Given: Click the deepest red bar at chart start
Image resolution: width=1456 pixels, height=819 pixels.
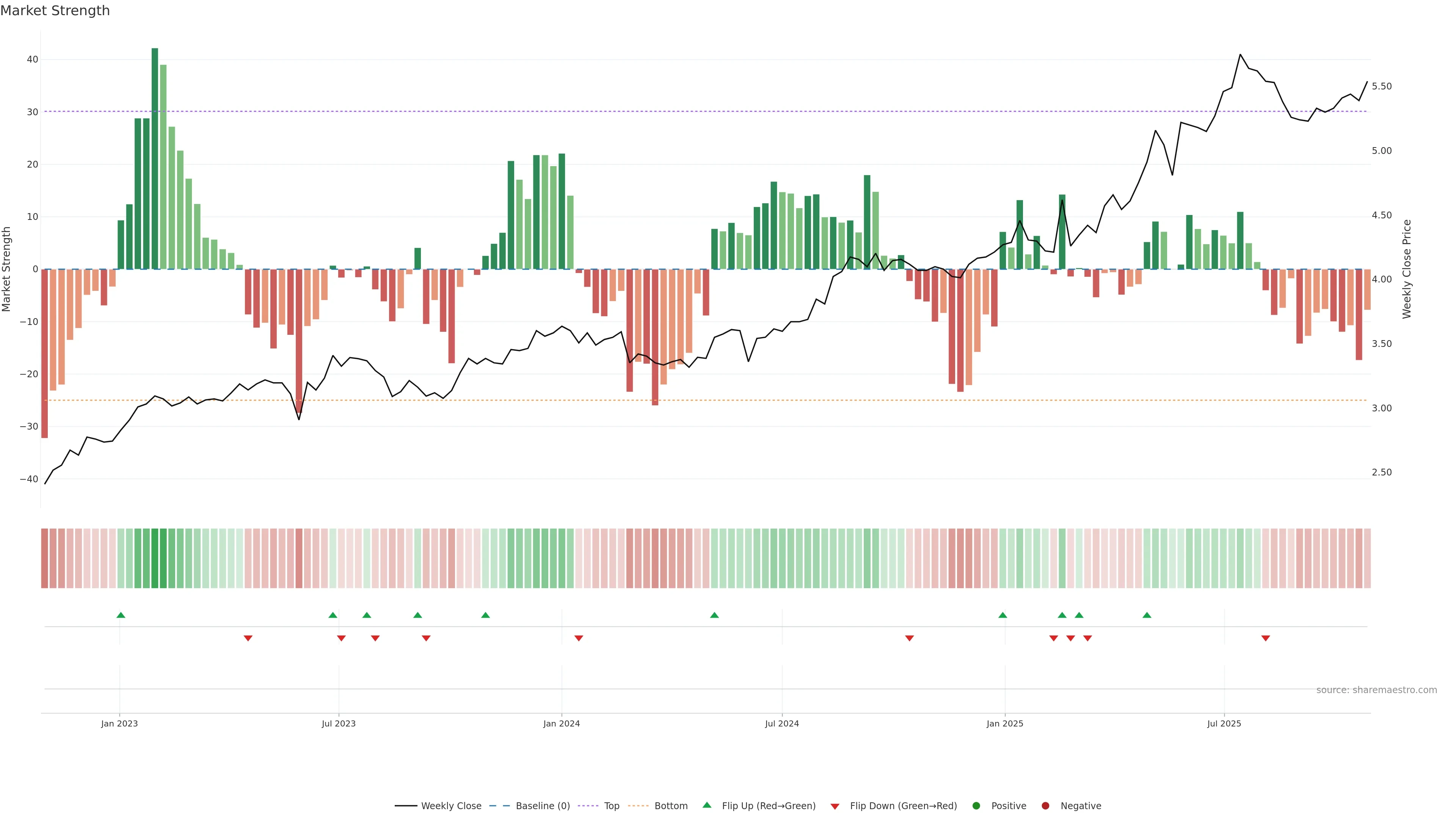Looking at the screenshot, I should (x=45, y=353).
